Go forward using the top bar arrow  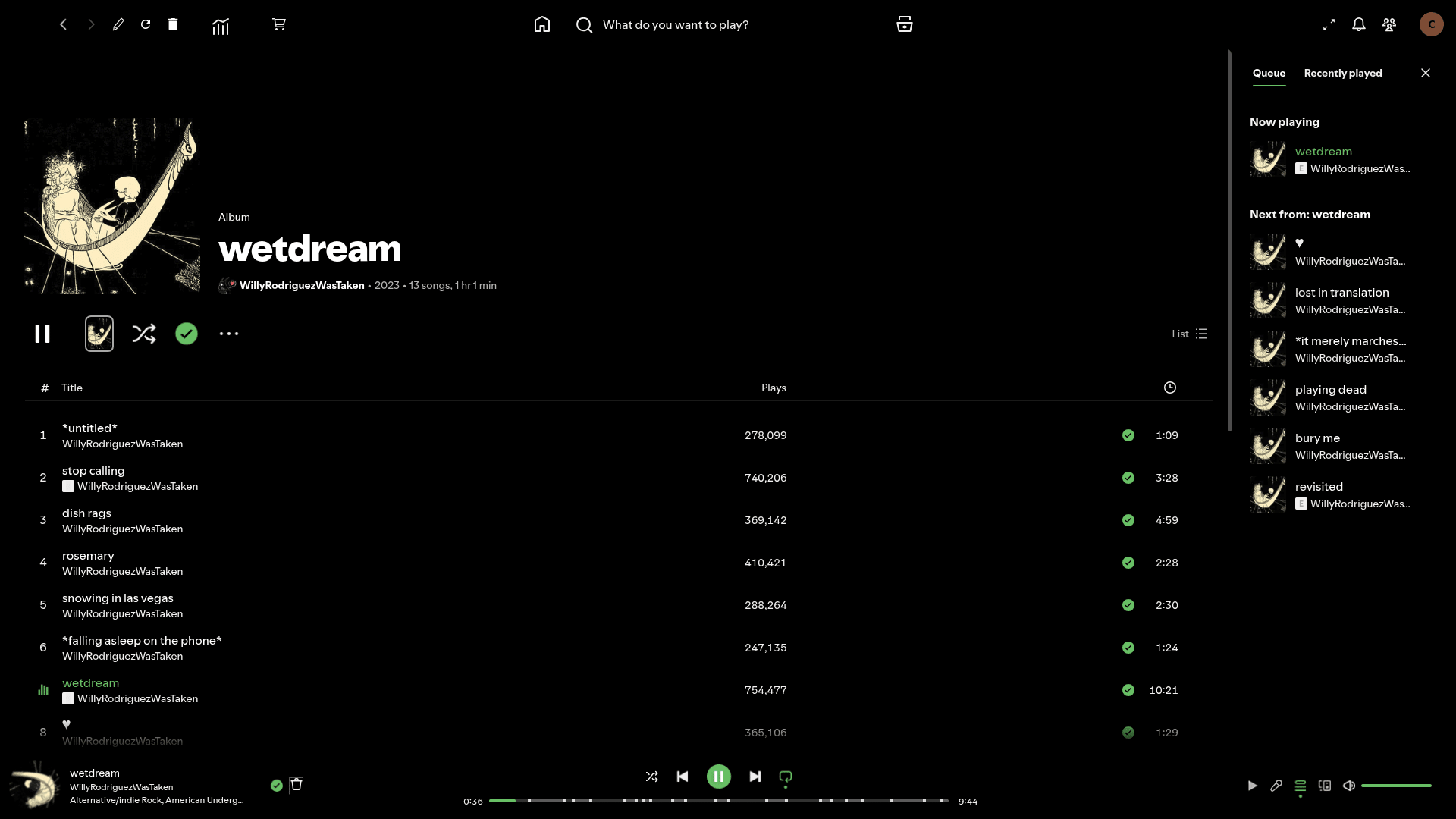(91, 24)
